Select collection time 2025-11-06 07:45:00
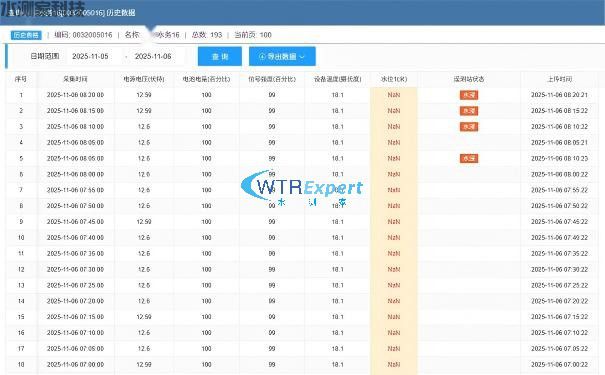Screen dimensions: 605x375 [75, 222]
